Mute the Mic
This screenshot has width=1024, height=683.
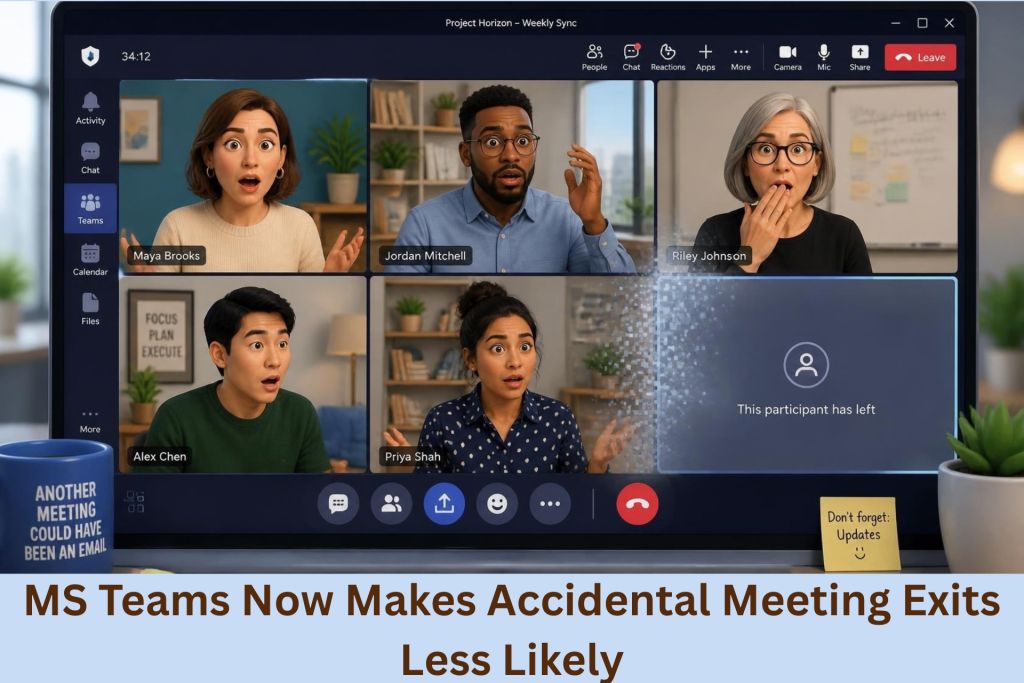(x=824, y=57)
